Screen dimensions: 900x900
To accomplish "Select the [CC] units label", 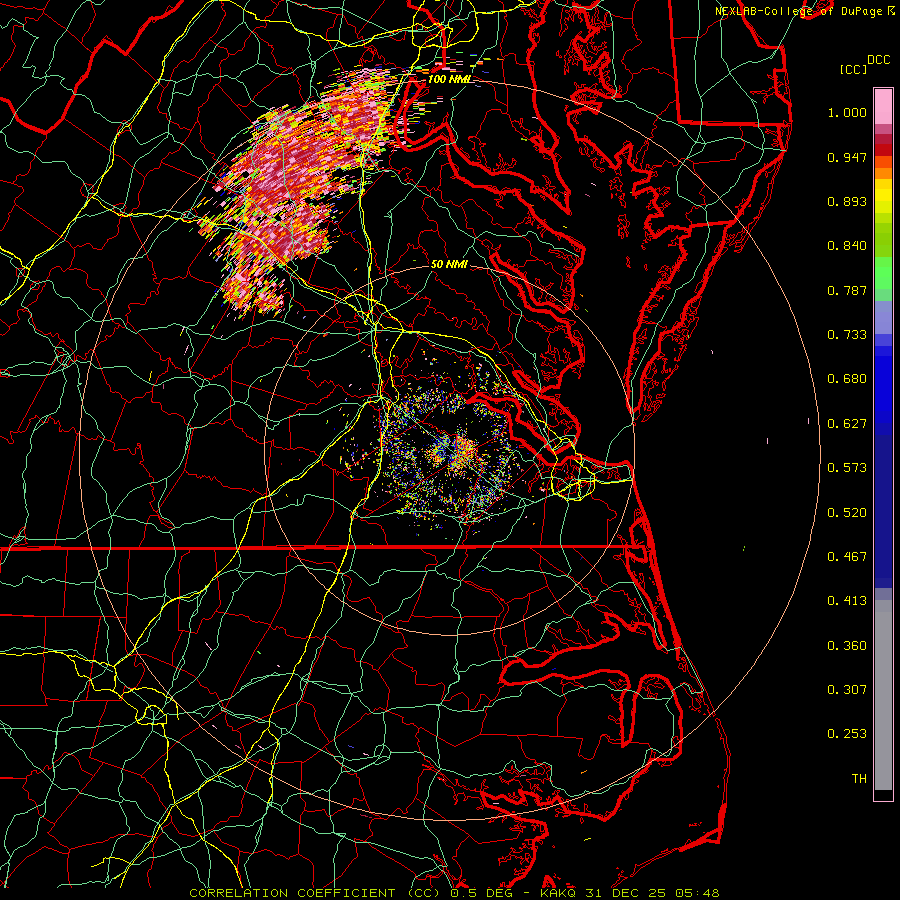I will [x=854, y=69].
